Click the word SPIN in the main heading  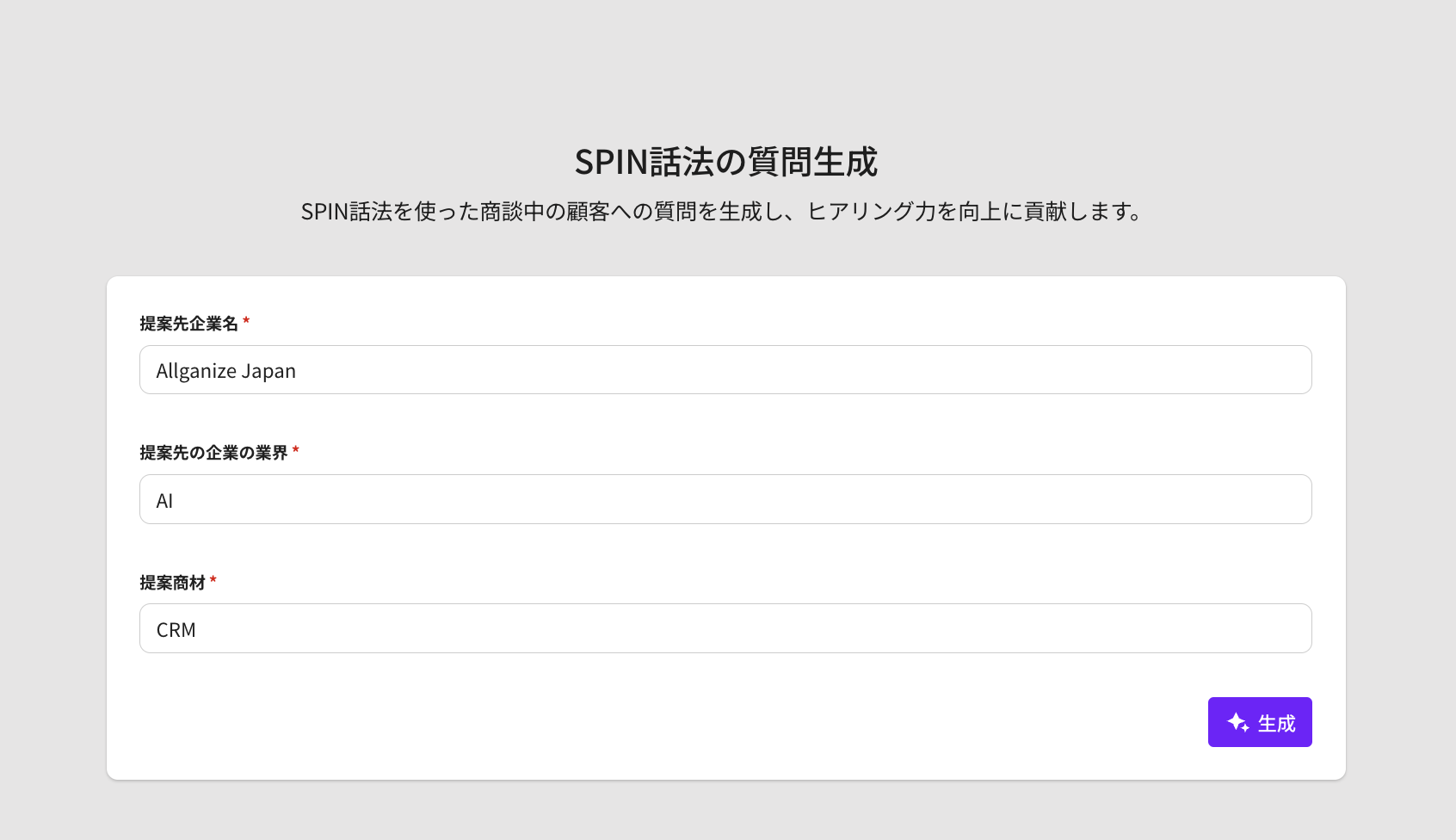click(611, 162)
